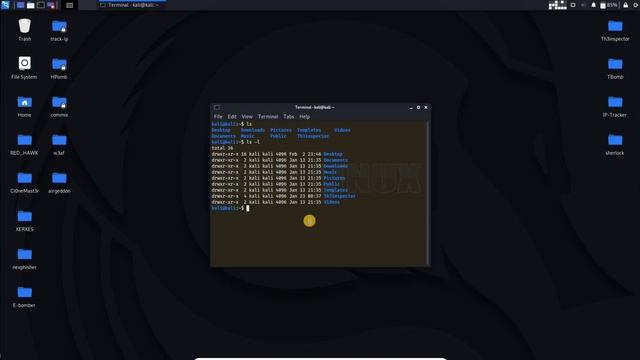
Task: Open the Kali applications menu icon
Action: click(5, 5)
